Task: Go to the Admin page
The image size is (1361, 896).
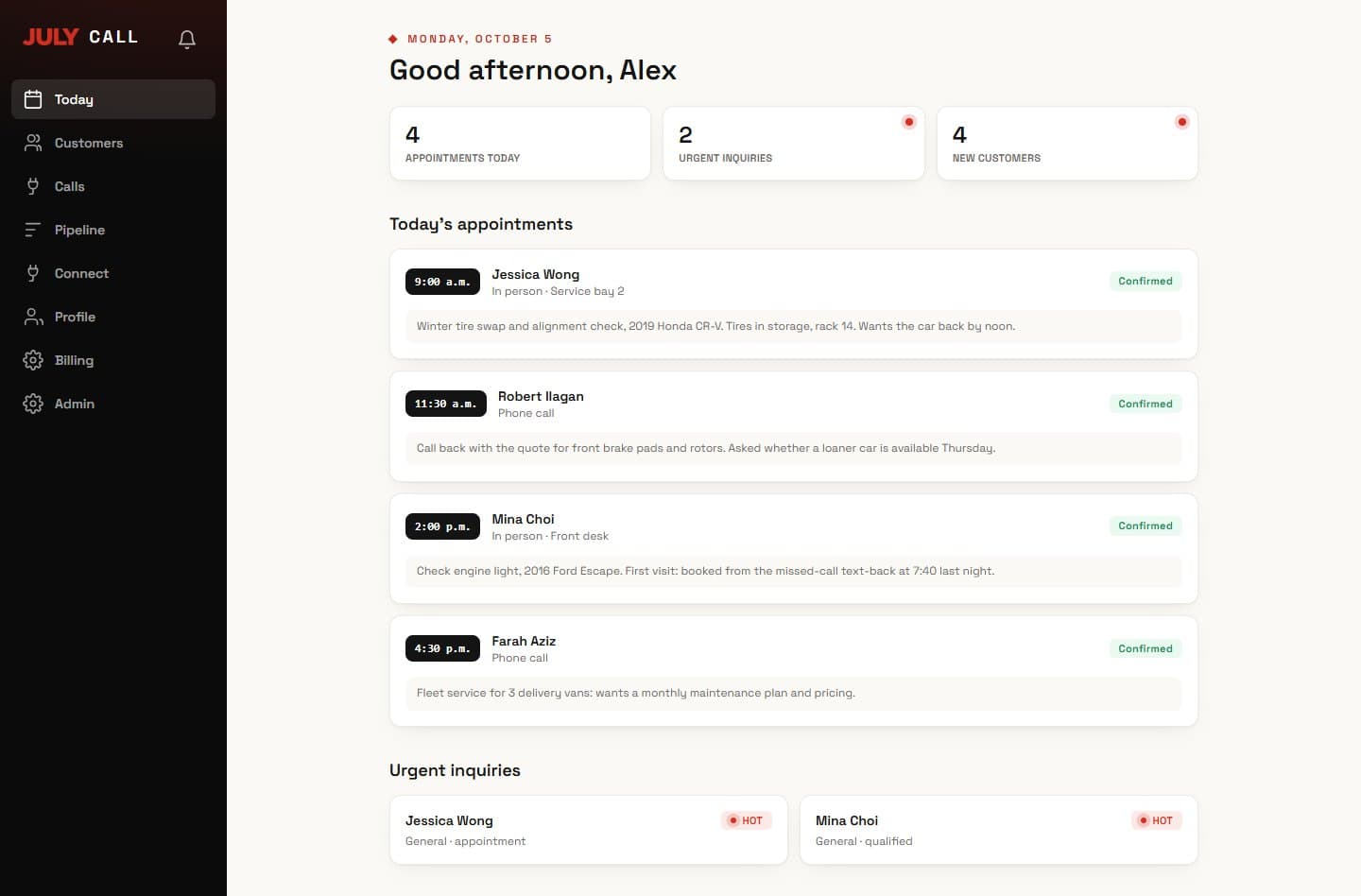Action: click(113, 404)
